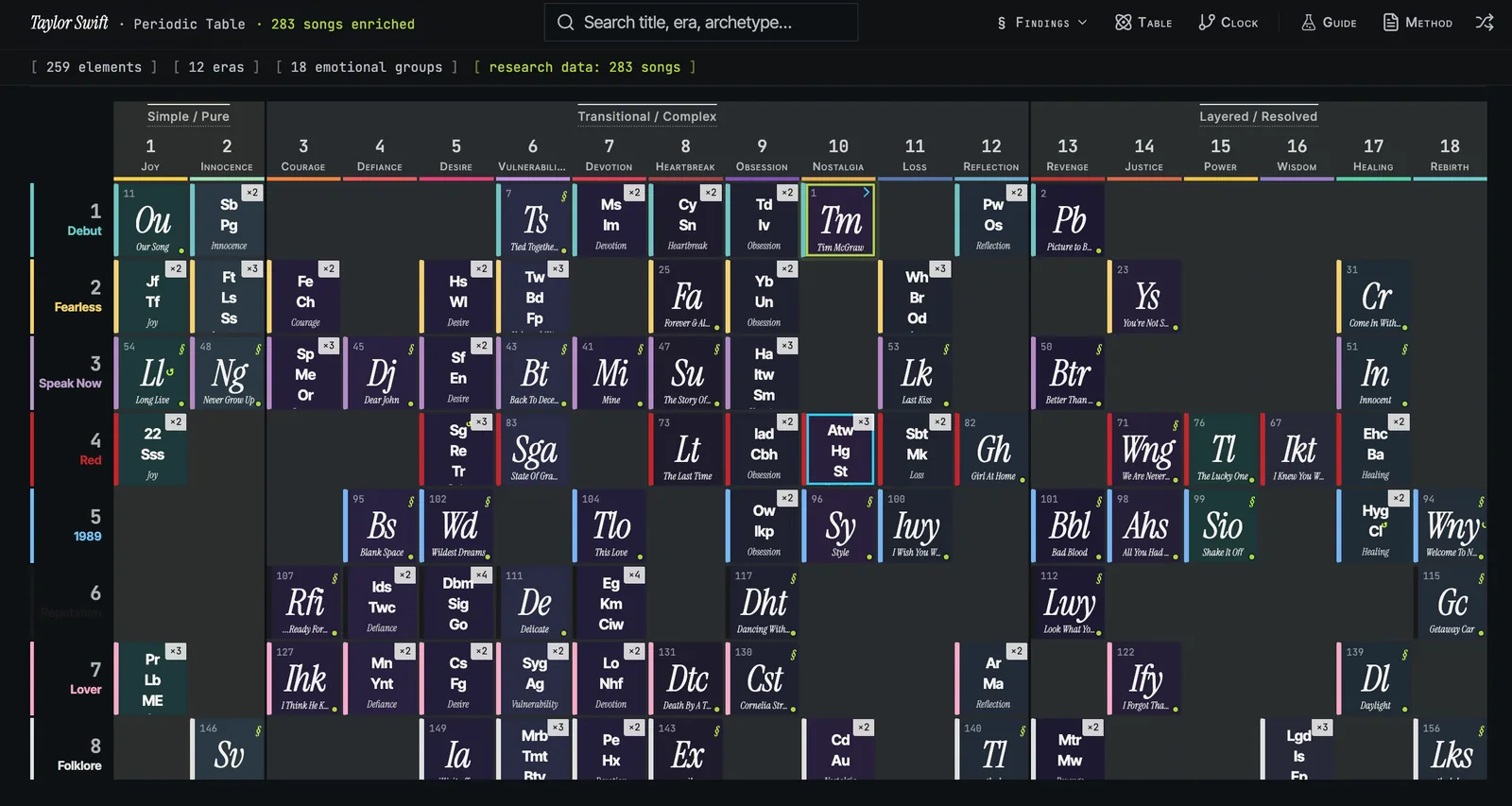Image resolution: width=1512 pixels, height=806 pixels.
Task: Open the State Of Grace tile
Action: pos(534,450)
